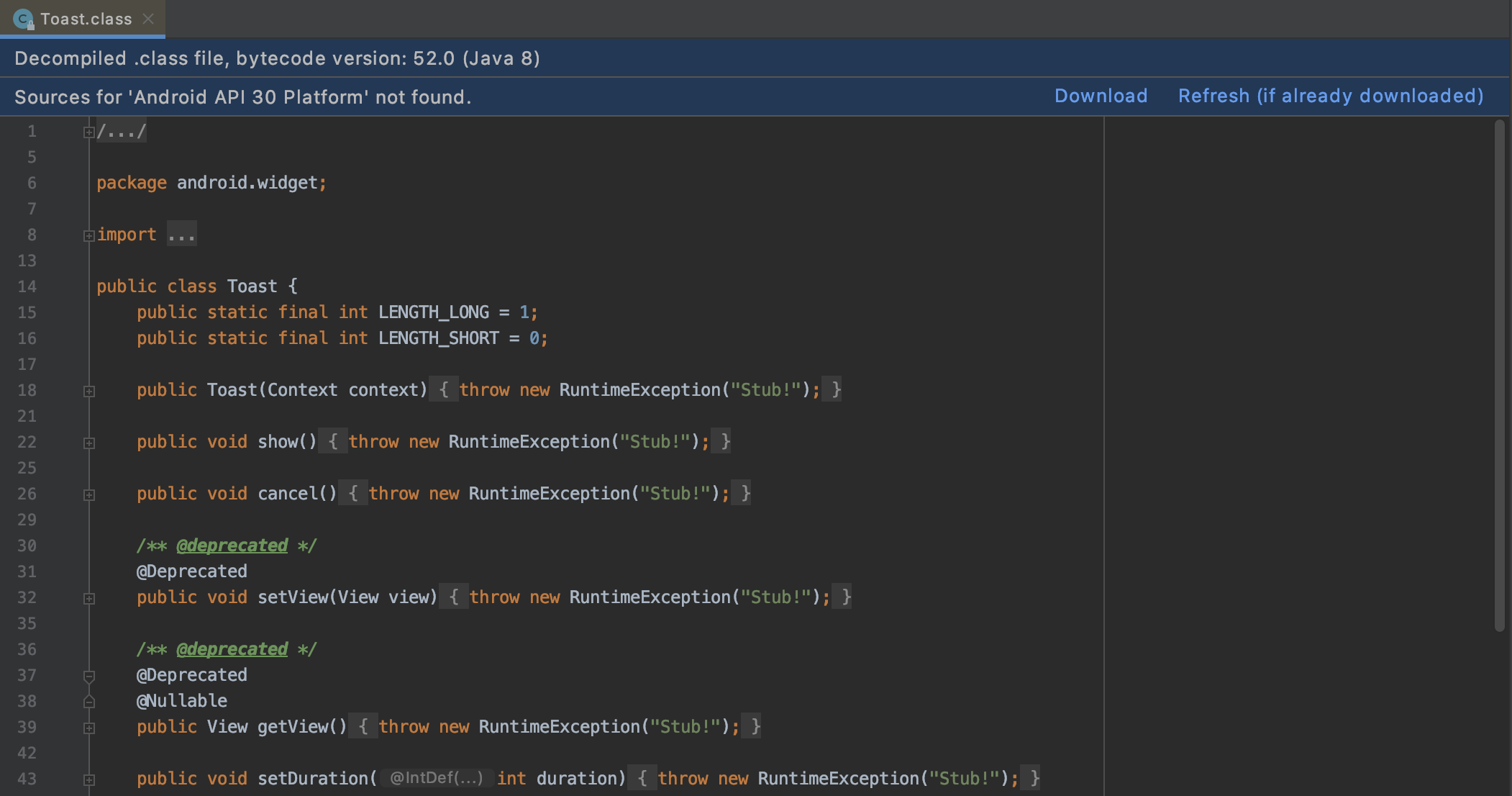Collapse fold marker at line 37 @Deprecated
This screenshot has width=1512, height=796.
(88, 676)
